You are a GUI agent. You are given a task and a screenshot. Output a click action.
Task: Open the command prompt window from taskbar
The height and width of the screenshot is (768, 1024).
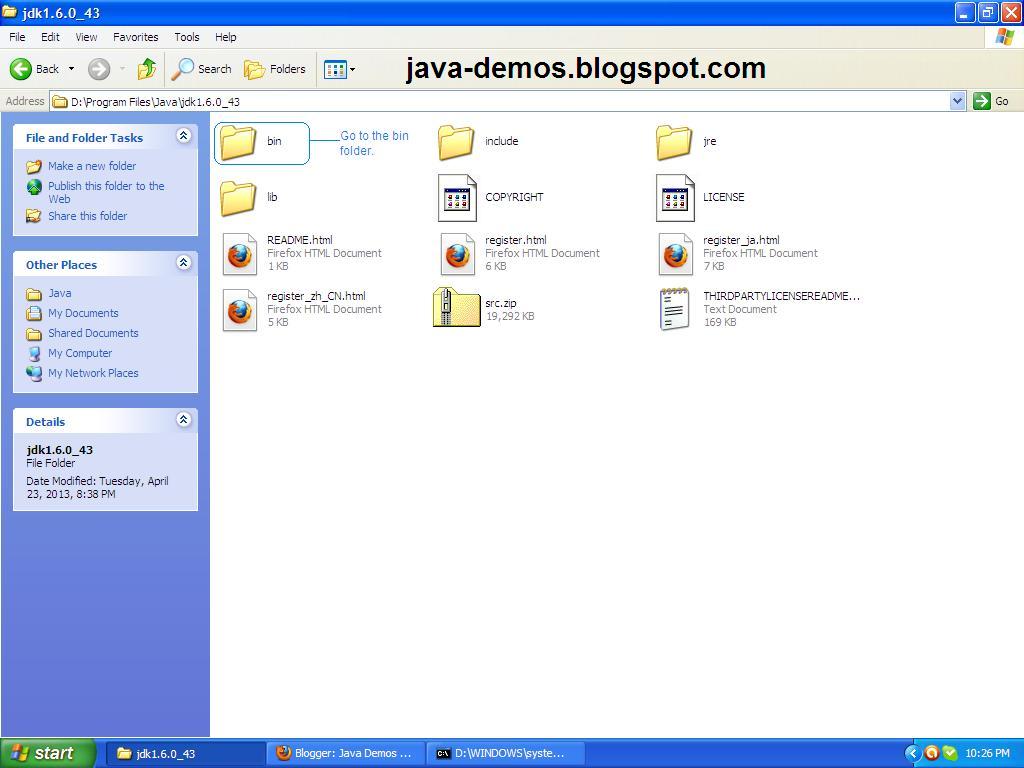click(x=505, y=753)
